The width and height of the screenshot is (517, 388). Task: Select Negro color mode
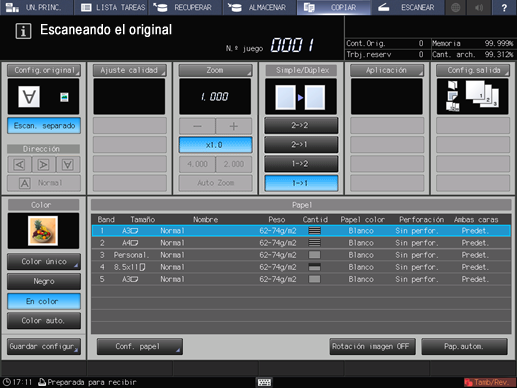click(44, 281)
